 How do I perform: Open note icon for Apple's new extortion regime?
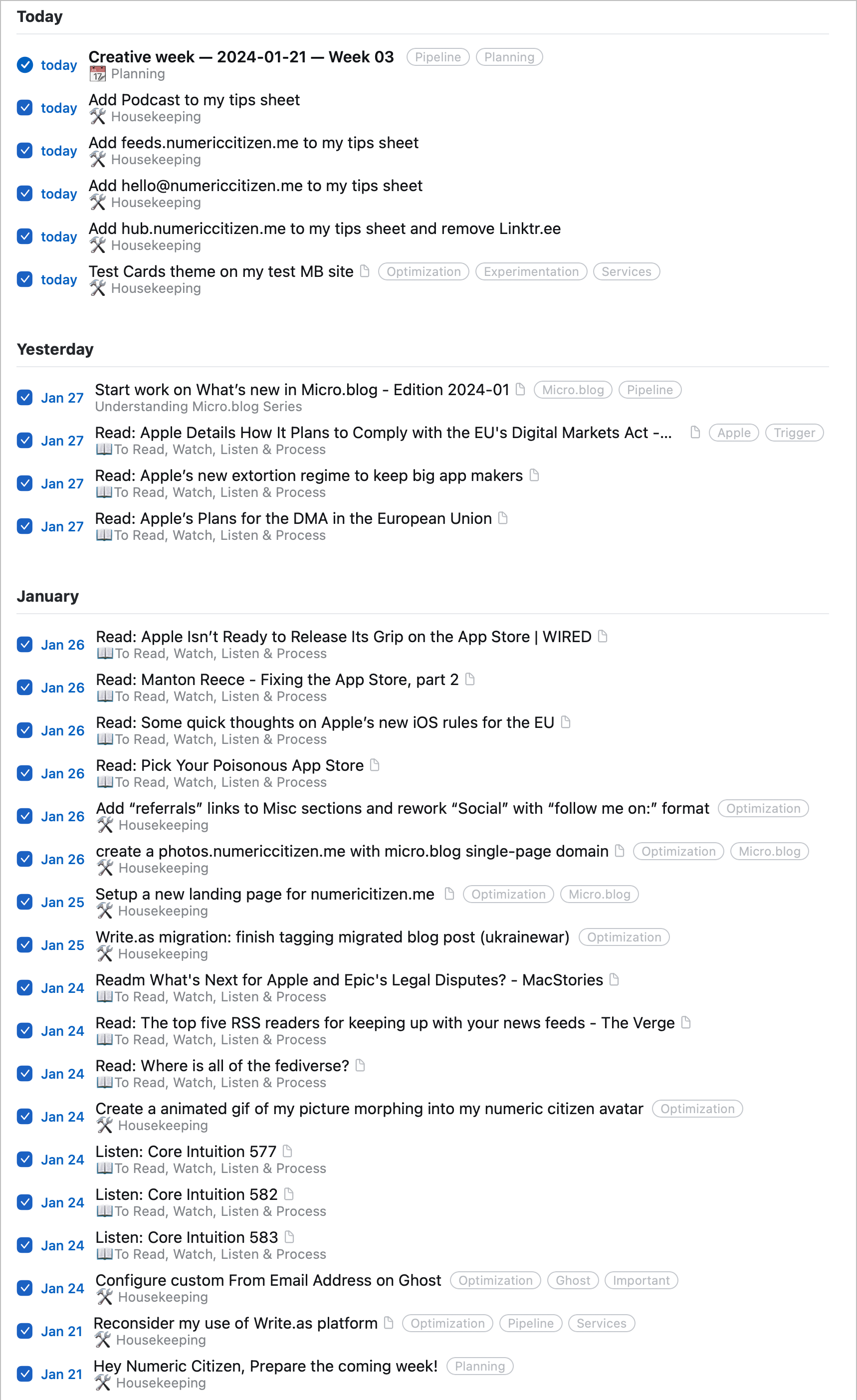[x=534, y=475]
